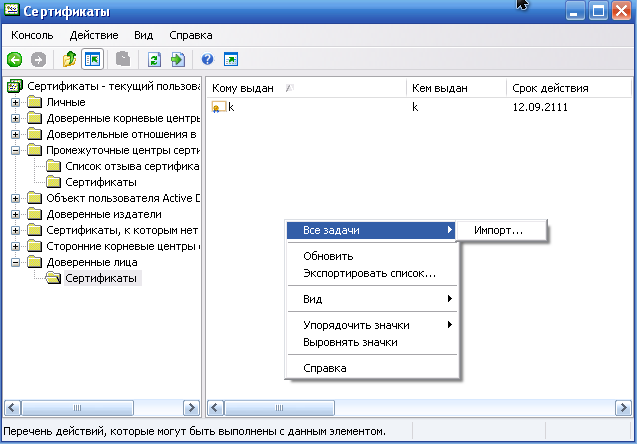The height and width of the screenshot is (444, 637).
Task: Sort by Кем выдан column header
Action: tap(457, 88)
